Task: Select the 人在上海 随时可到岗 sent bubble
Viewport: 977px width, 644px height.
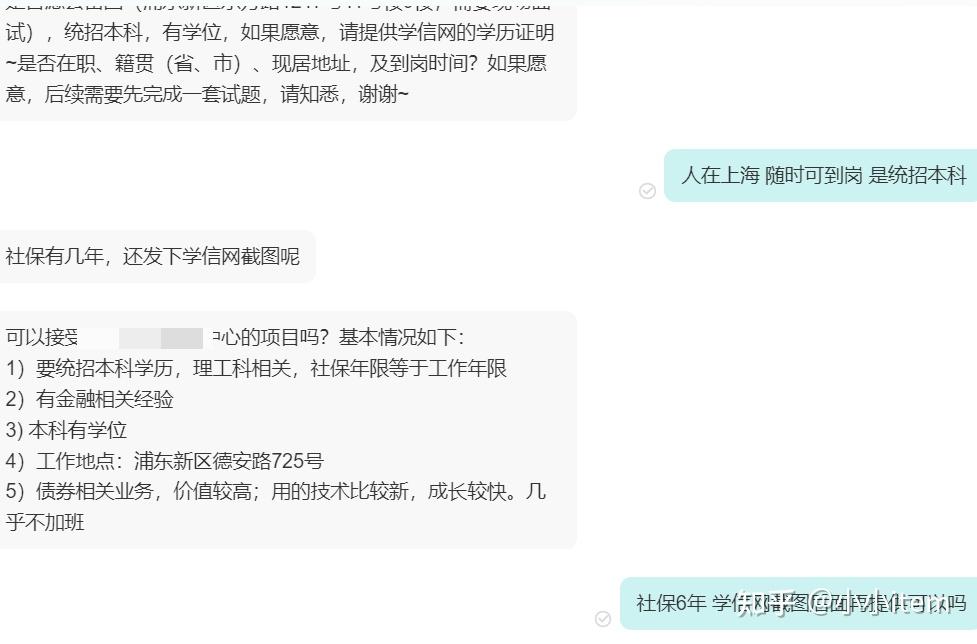Action: (x=820, y=176)
